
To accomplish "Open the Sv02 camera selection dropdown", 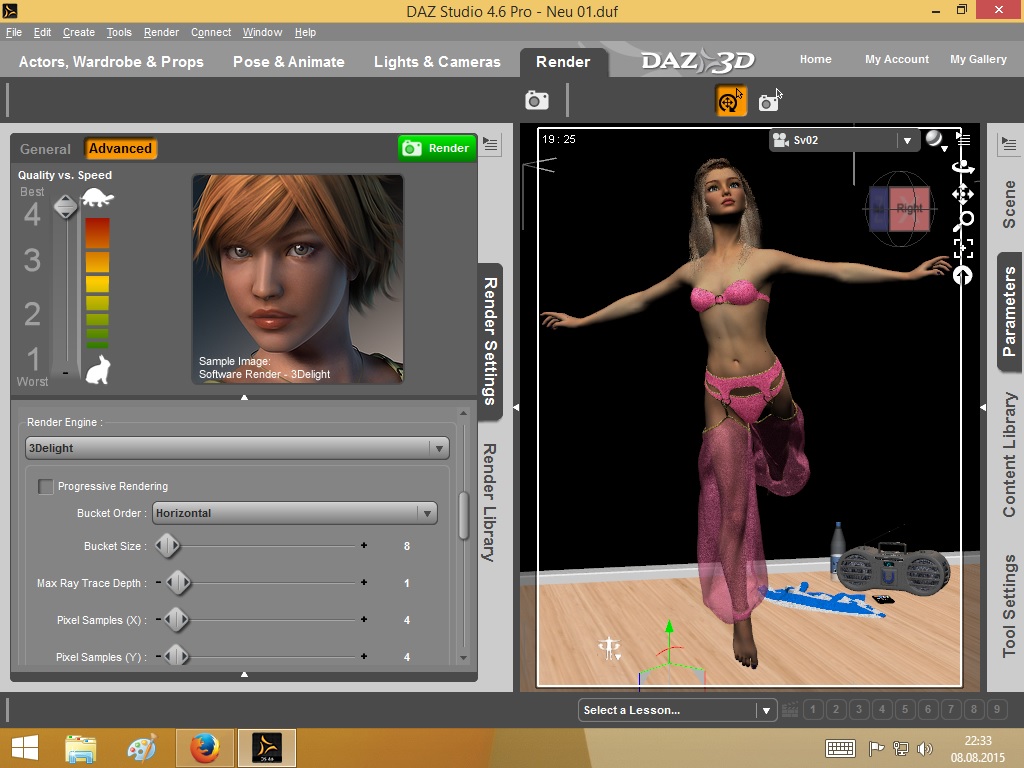I will click(x=843, y=141).
